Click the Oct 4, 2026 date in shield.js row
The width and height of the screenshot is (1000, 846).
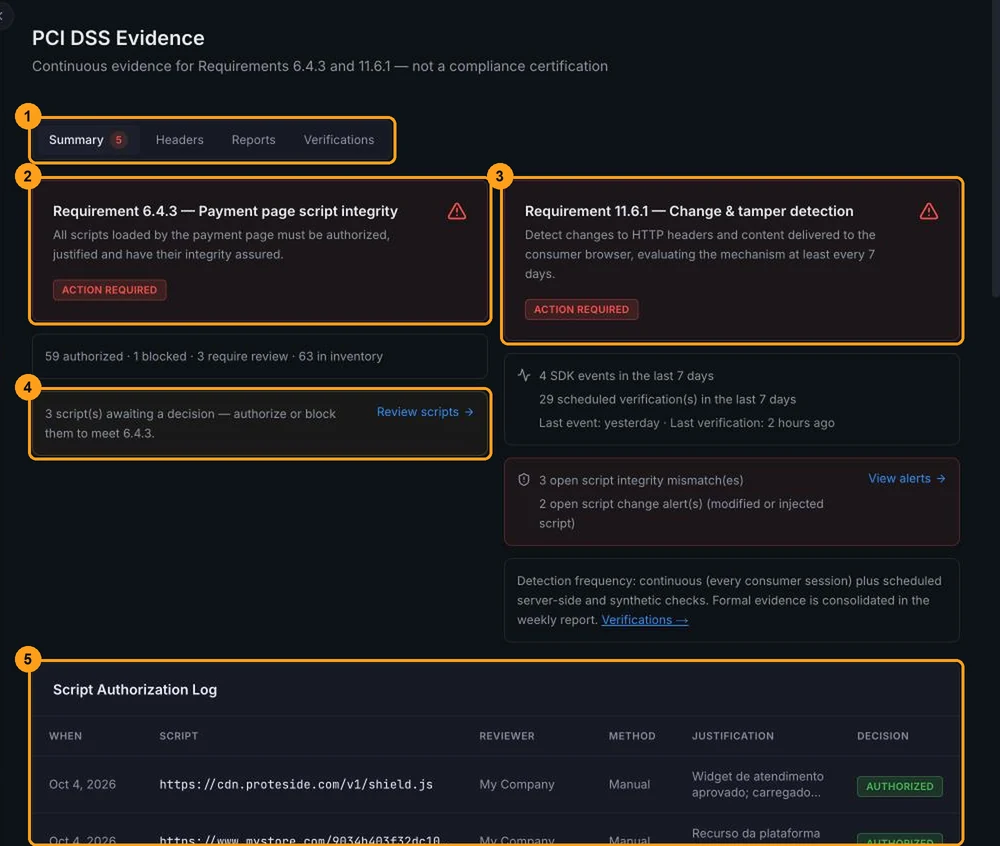click(82, 784)
